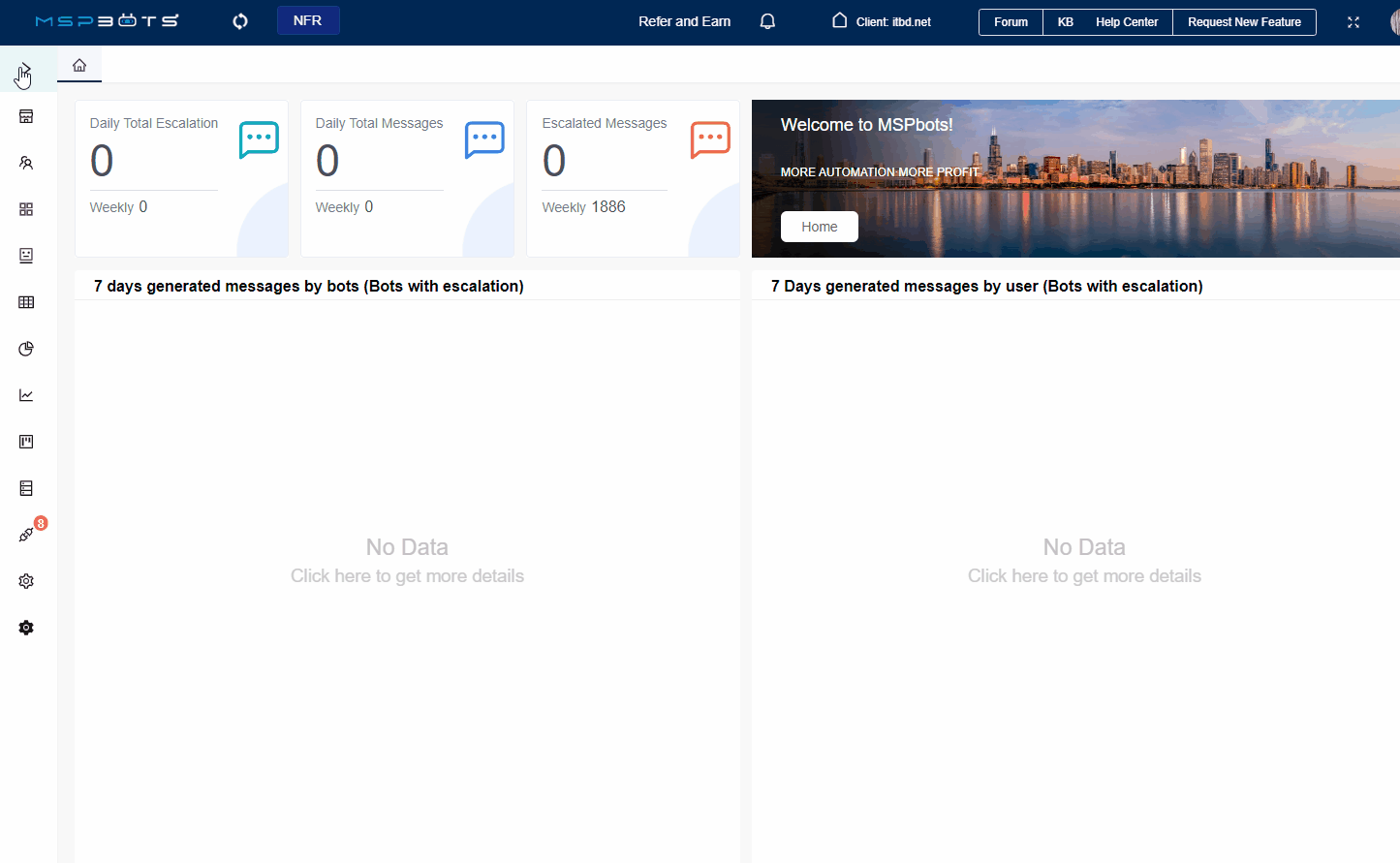Expand the collapsed left sidebar menu
The image size is (1400, 863).
coord(25,70)
